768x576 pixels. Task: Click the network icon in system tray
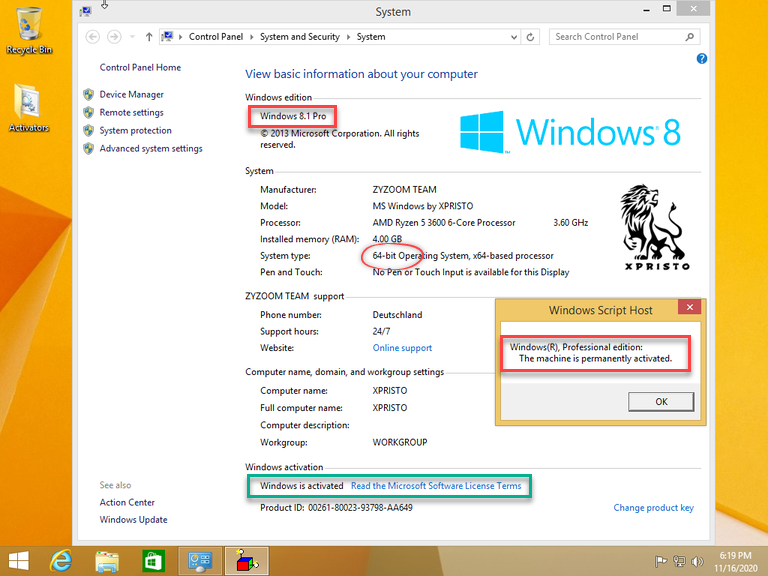[679, 562]
